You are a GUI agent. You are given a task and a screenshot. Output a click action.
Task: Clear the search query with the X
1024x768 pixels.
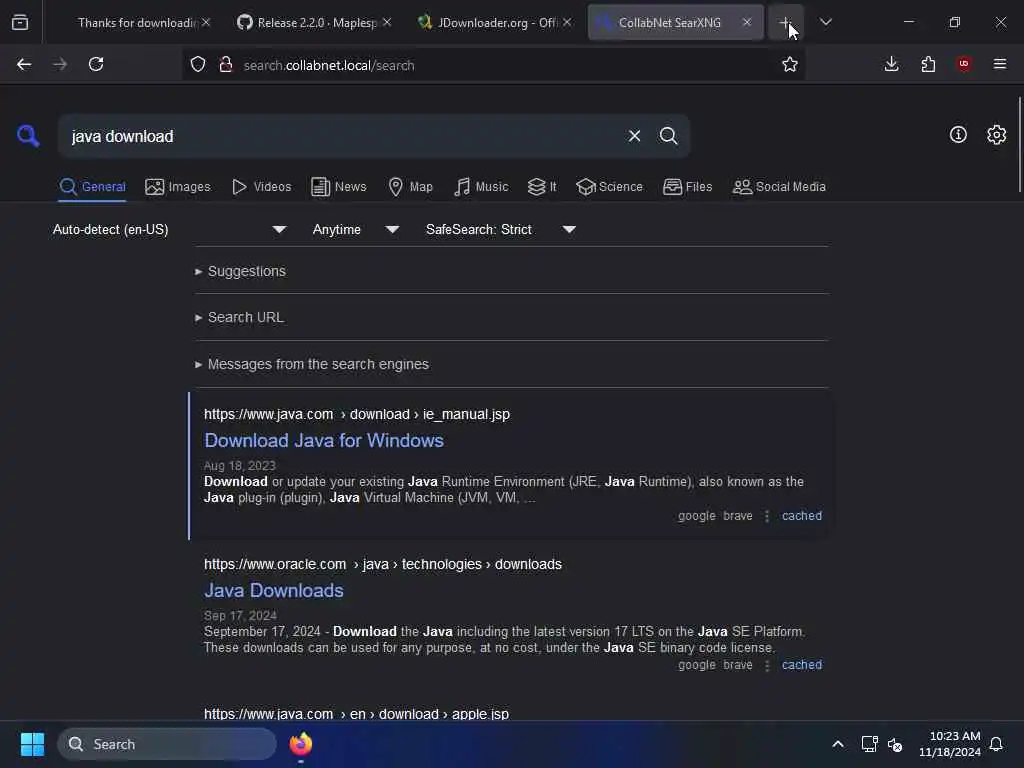coord(634,136)
